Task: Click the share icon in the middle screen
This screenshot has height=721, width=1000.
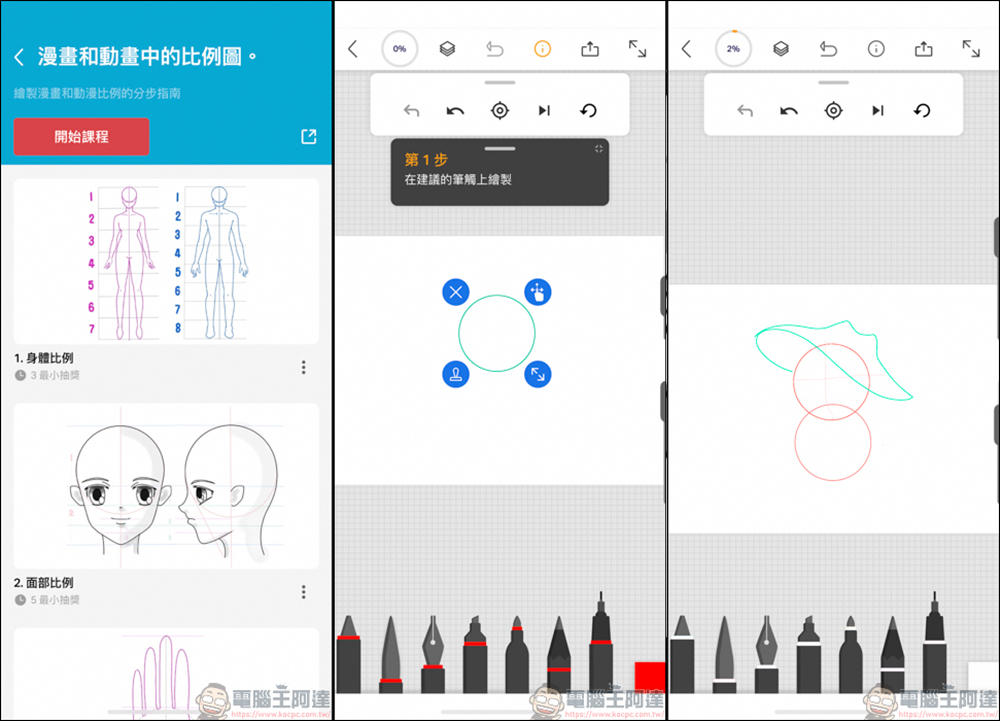Action: tap(590, 48)
